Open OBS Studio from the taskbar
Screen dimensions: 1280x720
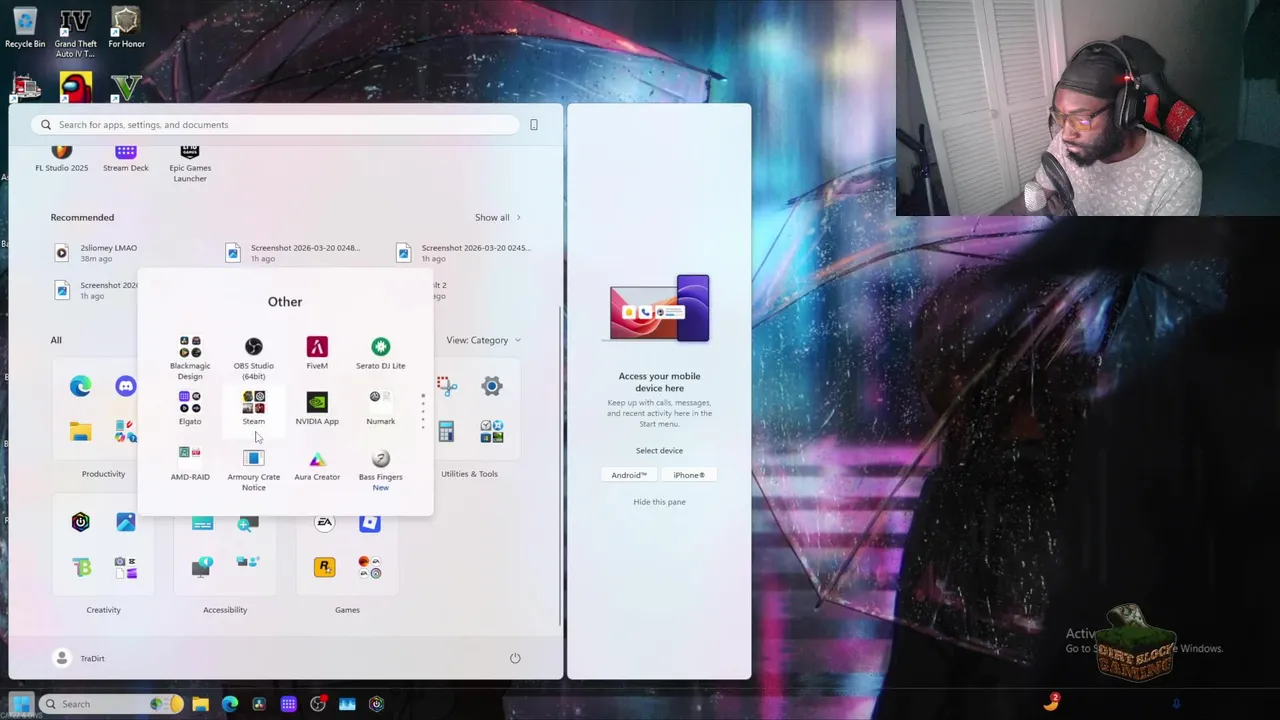(x=318, y=704)
